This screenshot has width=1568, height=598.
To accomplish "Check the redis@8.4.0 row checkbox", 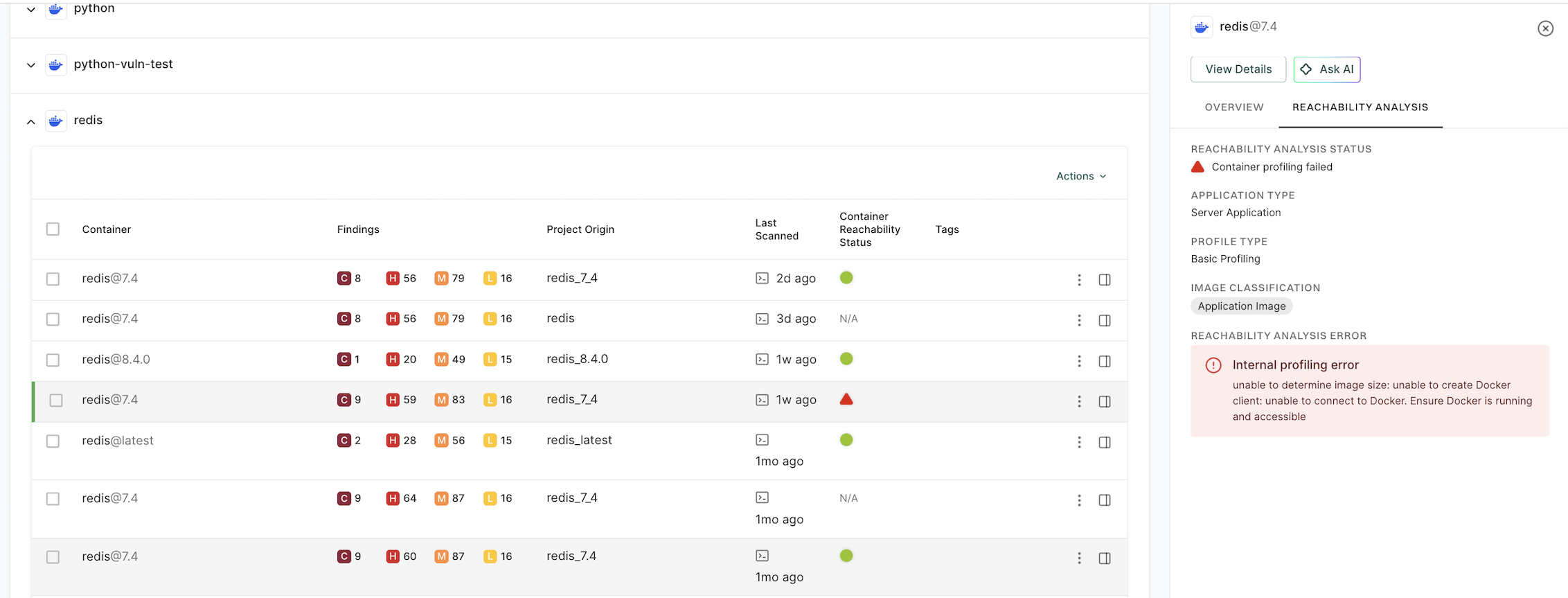I will pyautogui.click(x=53, y=360).
